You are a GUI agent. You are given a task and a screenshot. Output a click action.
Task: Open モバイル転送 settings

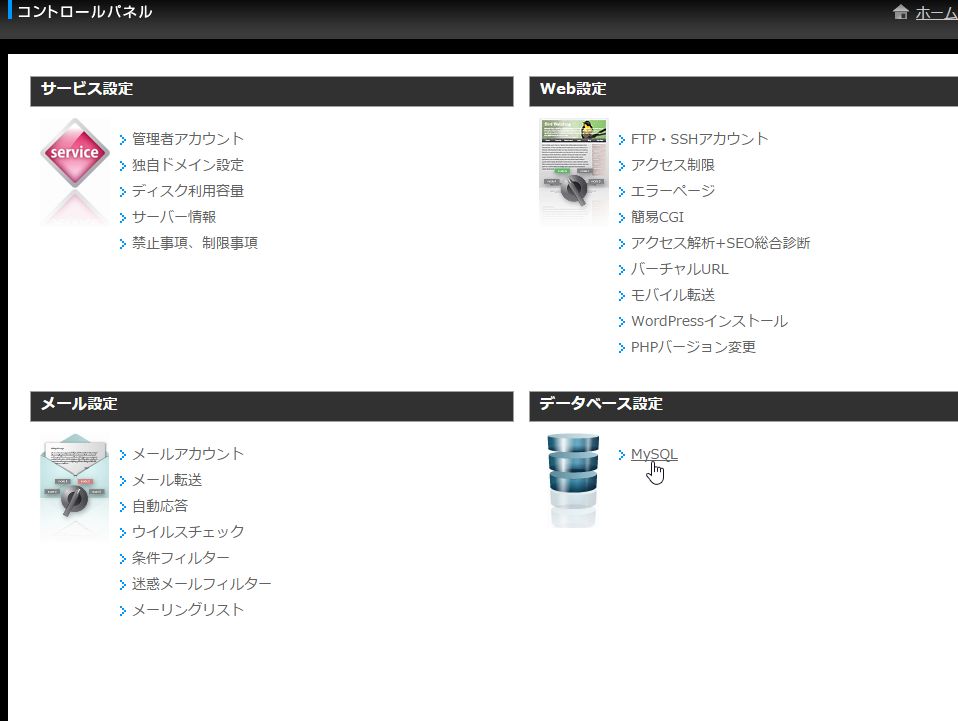[673, 295]
